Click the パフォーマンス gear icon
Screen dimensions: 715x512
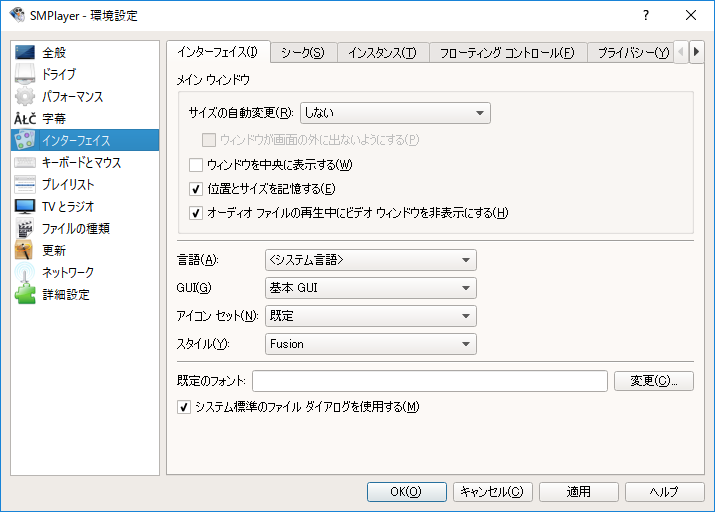25,96
